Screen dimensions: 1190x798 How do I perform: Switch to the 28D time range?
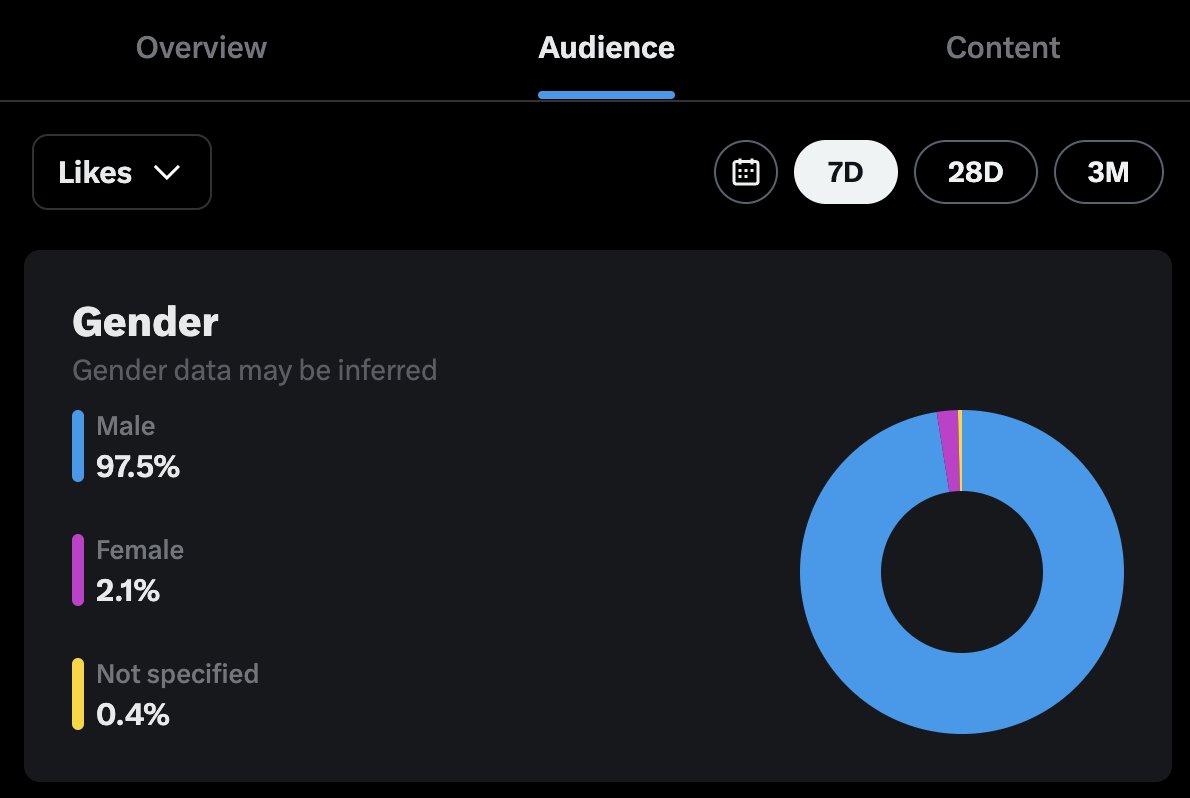coord(975,172)
